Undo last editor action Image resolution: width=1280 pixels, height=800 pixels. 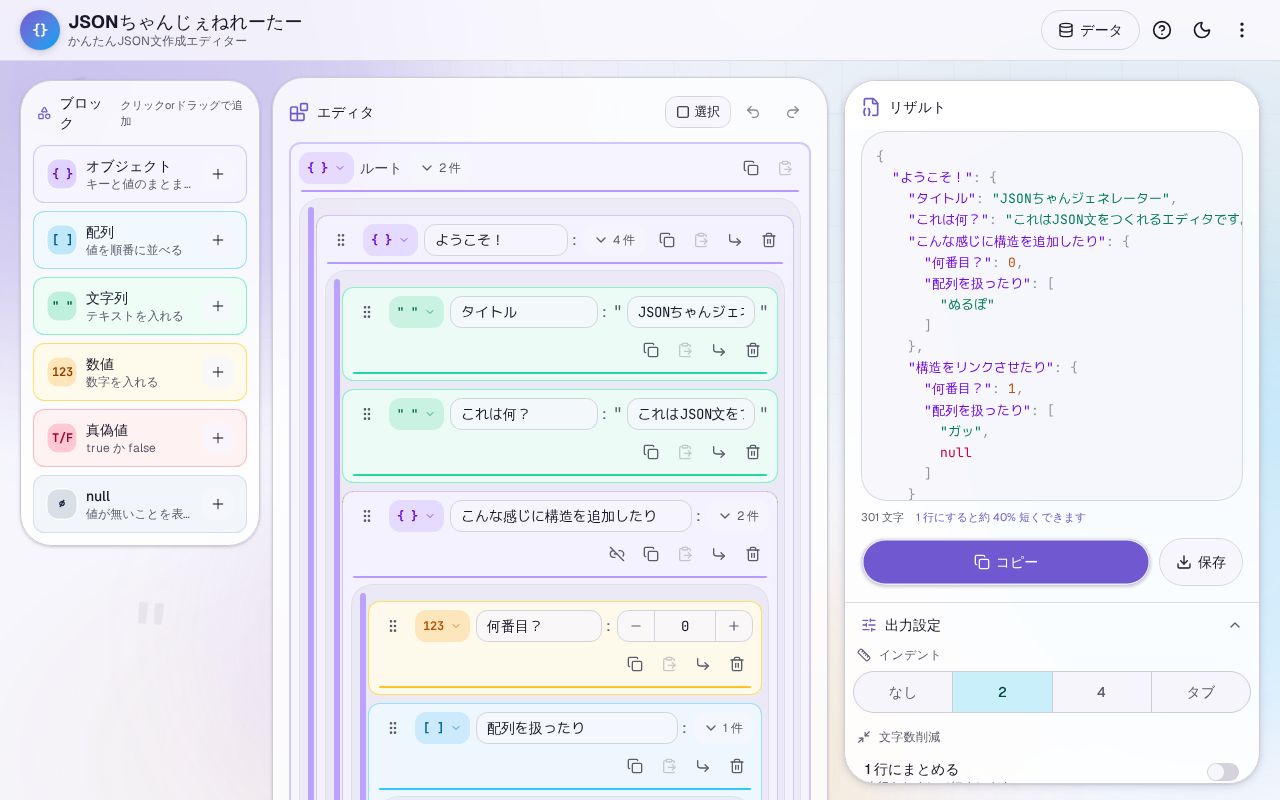(753, 112)
